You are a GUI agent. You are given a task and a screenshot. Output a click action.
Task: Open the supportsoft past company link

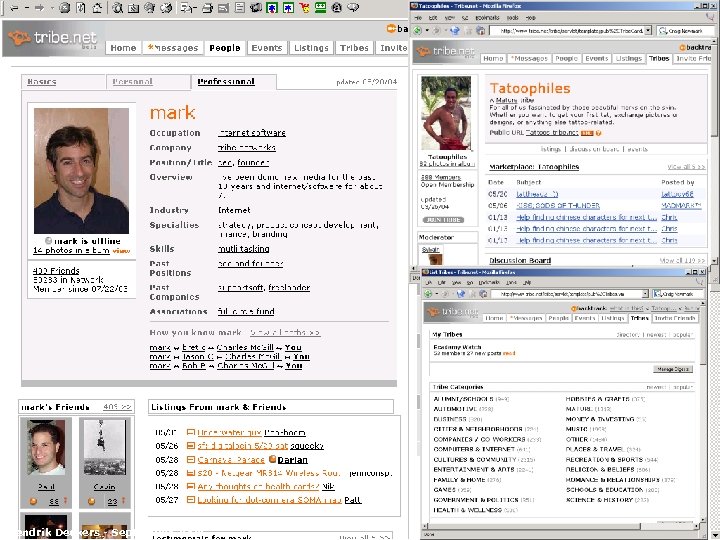[241, 287]
